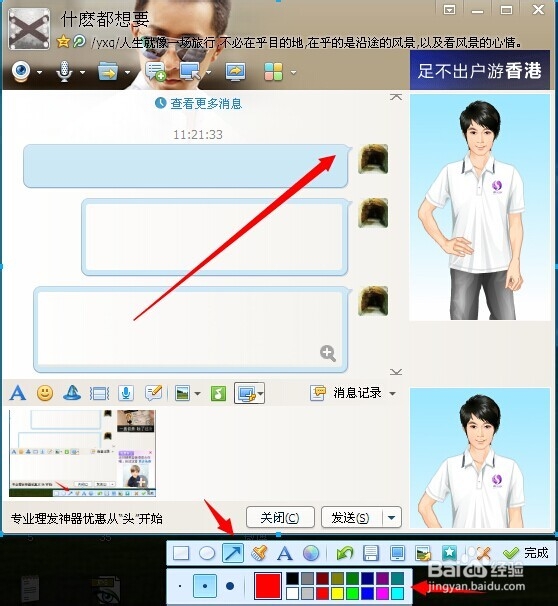
Task: Expand the remote desktop dropdown arrow
Action: point(209,72)
